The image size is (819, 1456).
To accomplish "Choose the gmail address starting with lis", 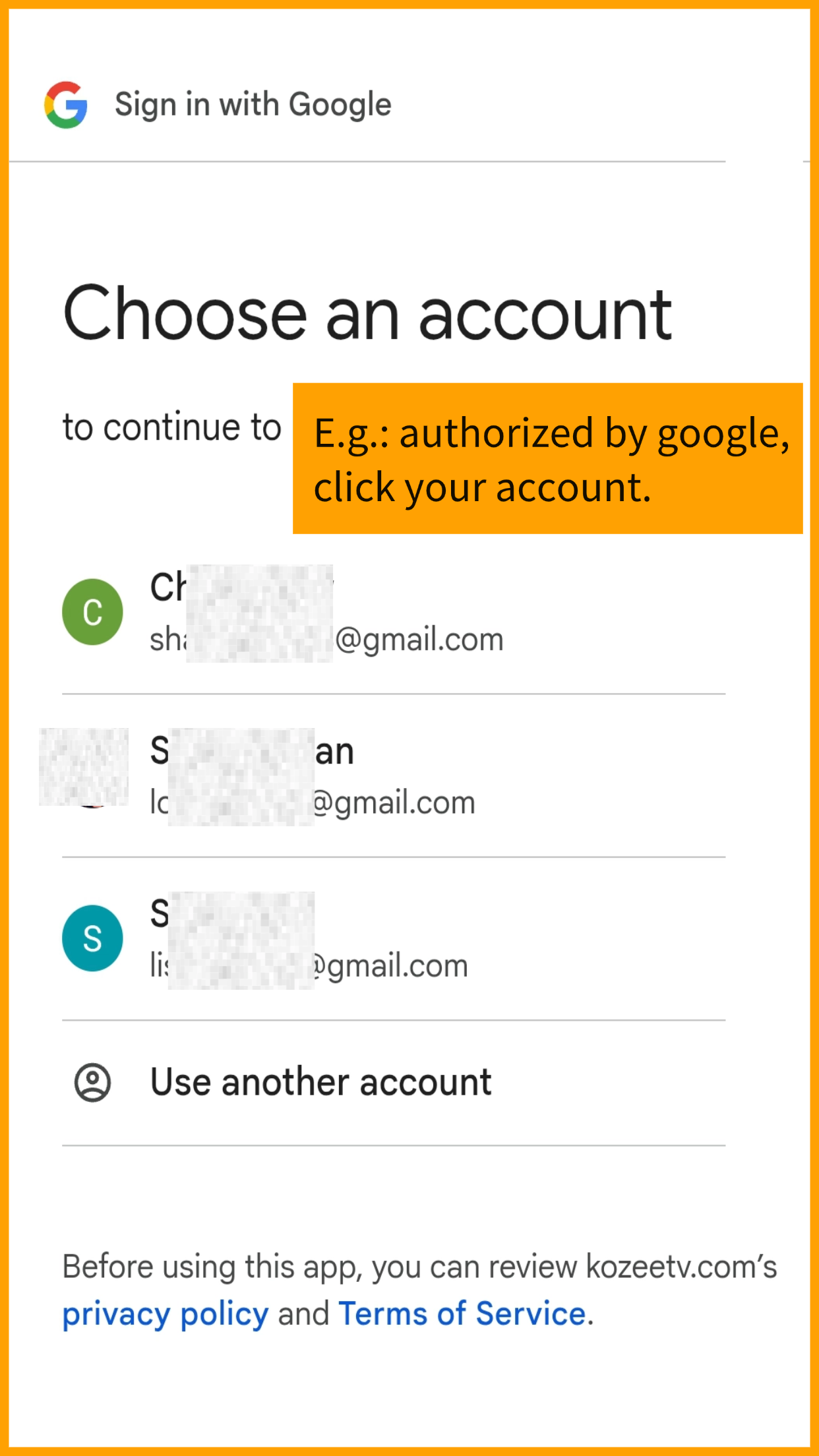I will tap(309, 966).
